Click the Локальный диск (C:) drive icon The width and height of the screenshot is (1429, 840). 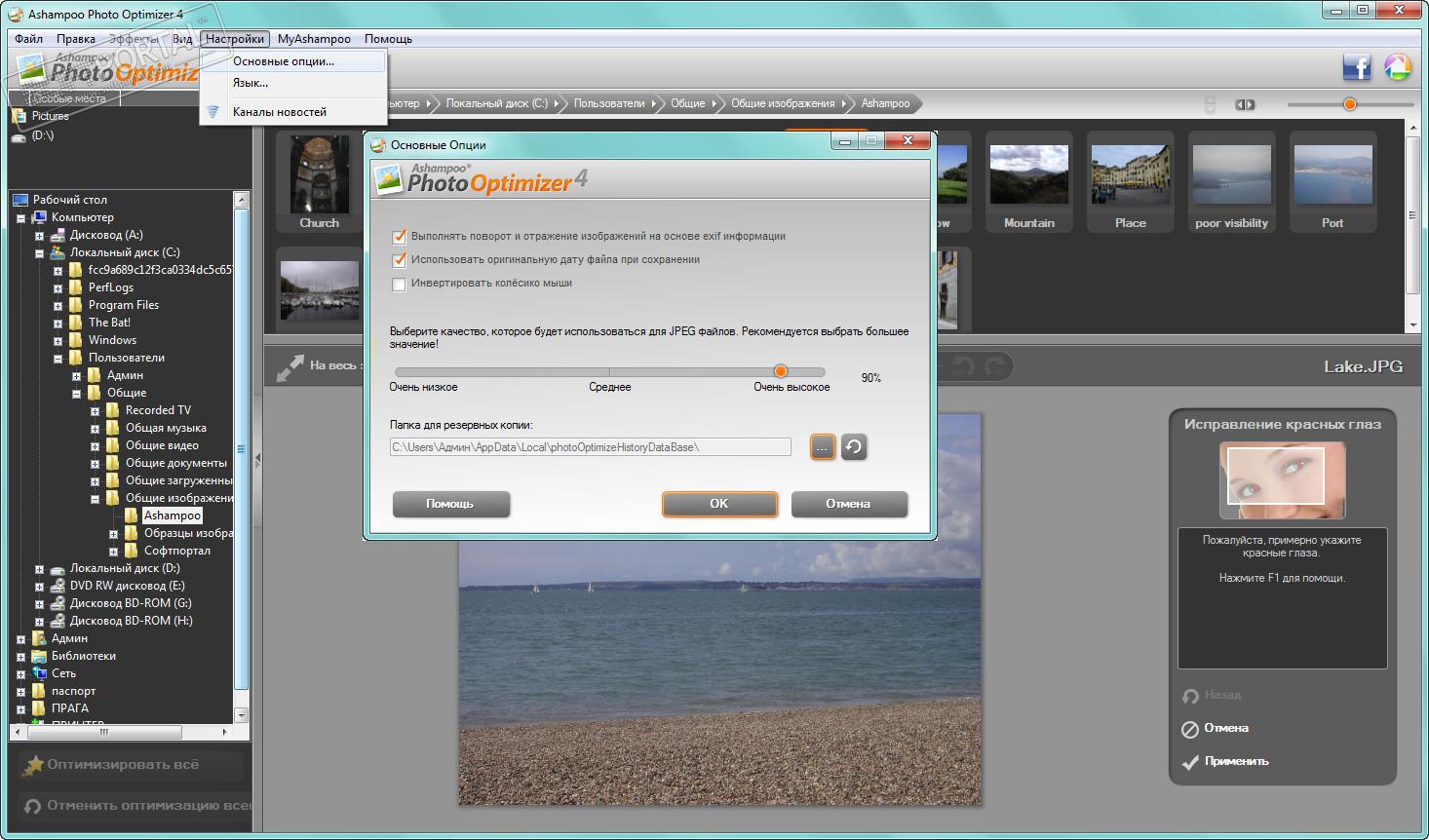(x=58, y=252)
